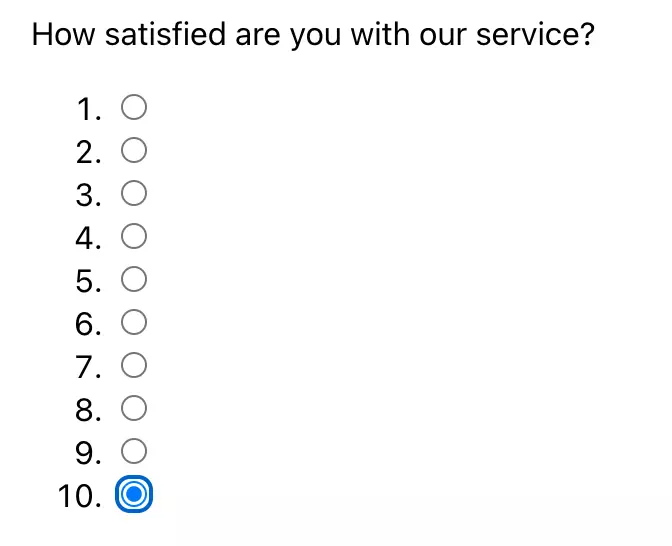Click the list number label "7."
This screenshot has height=546, width=672.
[89, 367]
